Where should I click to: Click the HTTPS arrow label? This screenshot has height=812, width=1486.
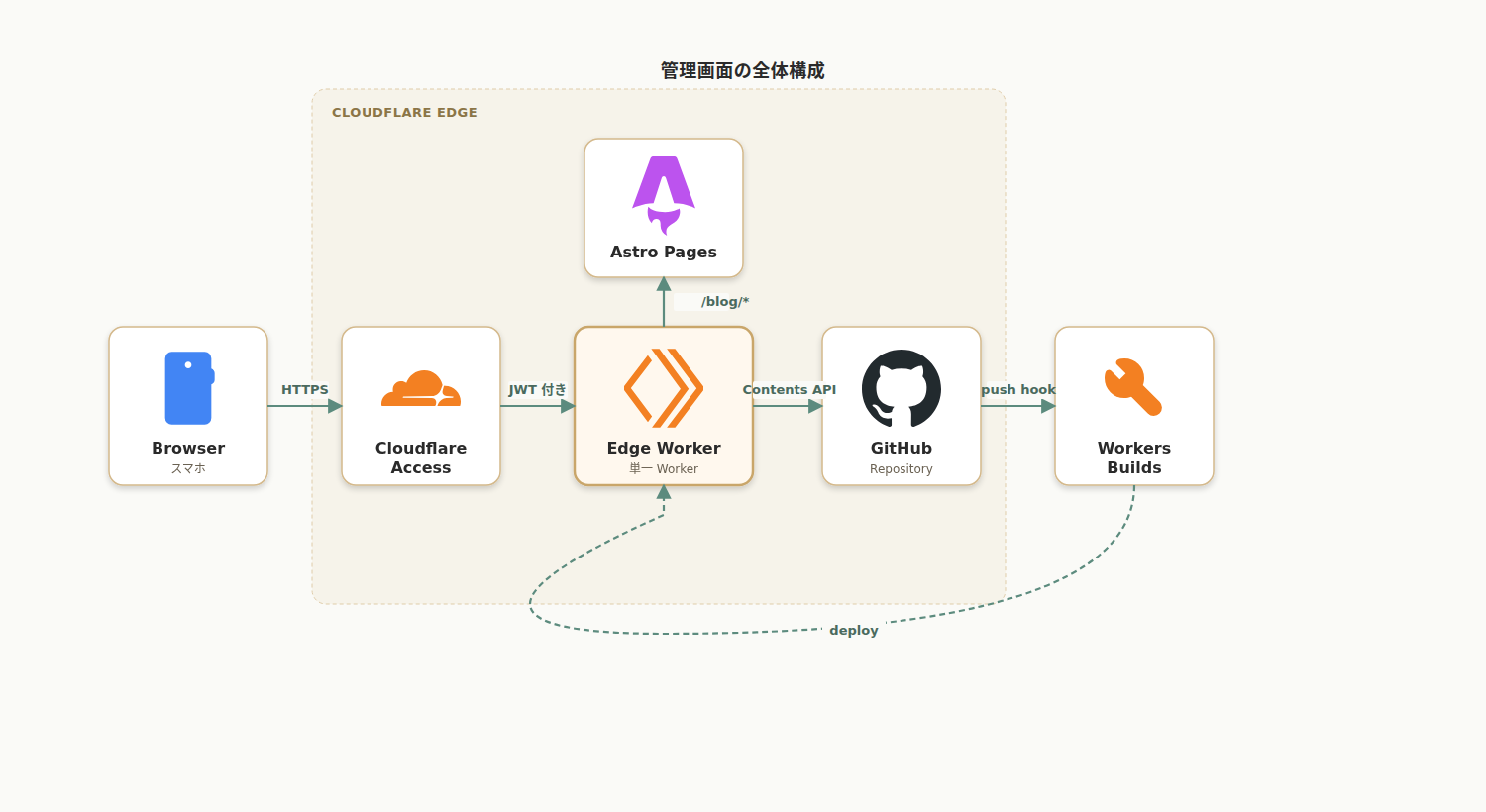tap(305, 389)
